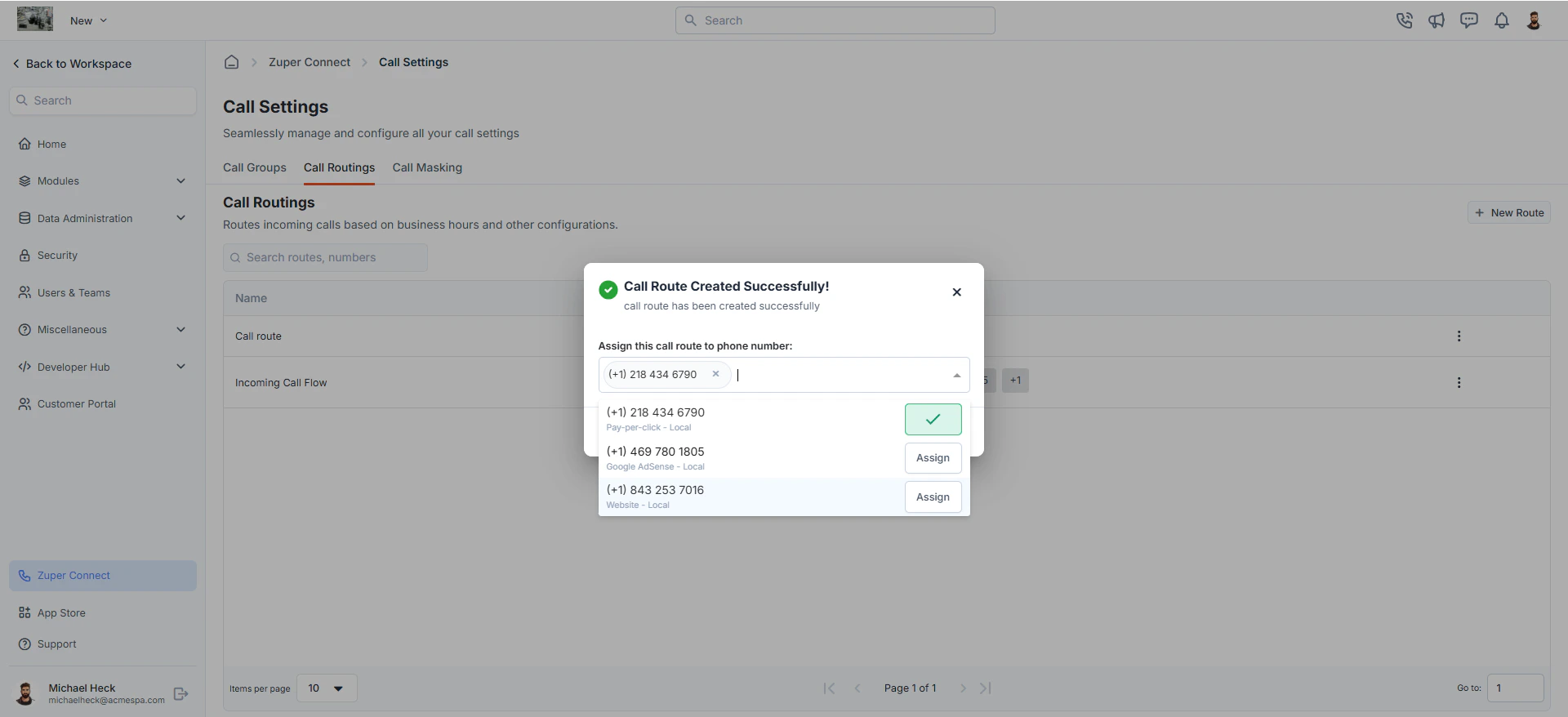1568x717 pixels.
Task: Switch to Call Masking tab
Action: (x=427, y=167)
